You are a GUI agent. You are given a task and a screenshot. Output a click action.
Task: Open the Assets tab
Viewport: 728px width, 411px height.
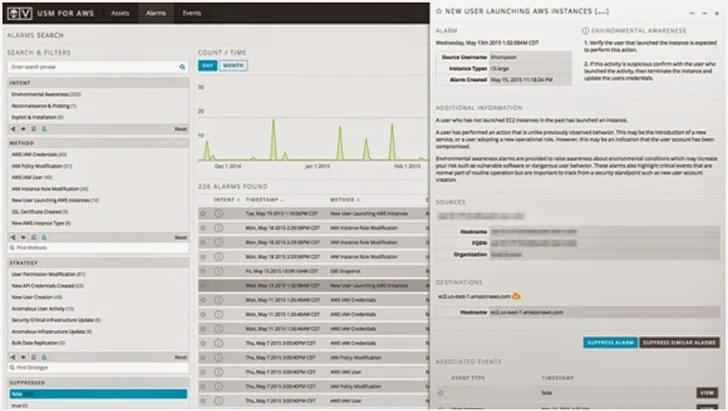tap(120, 13)
